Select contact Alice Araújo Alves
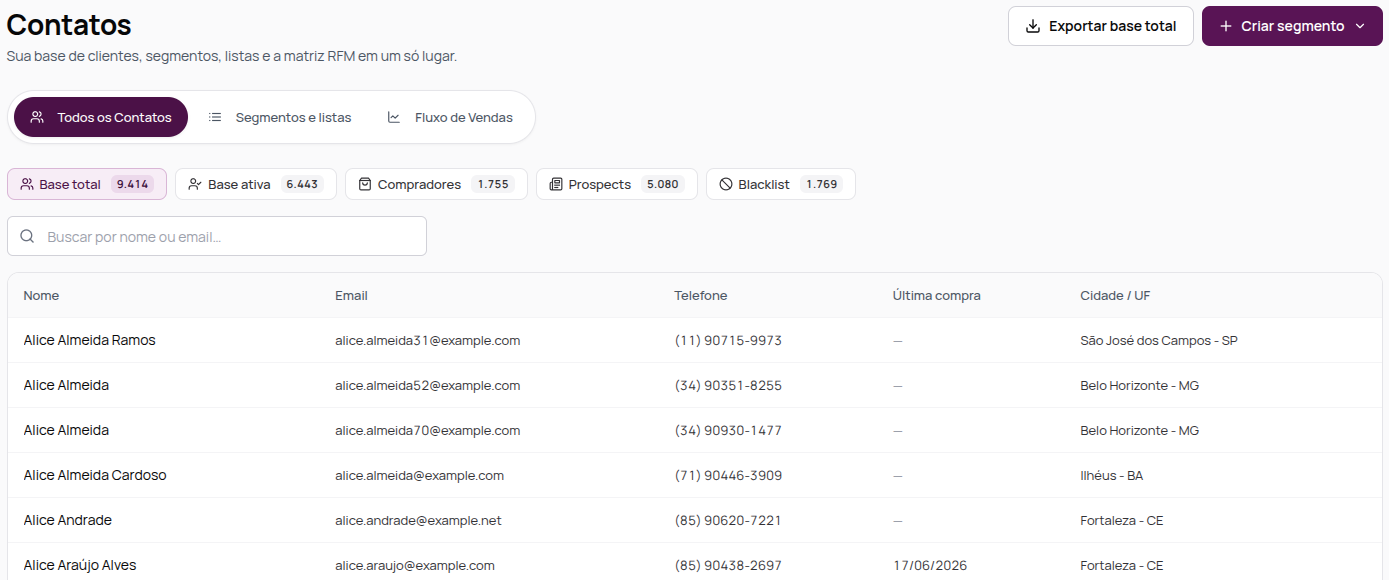The image size is (1389, 580). point(80,565)
